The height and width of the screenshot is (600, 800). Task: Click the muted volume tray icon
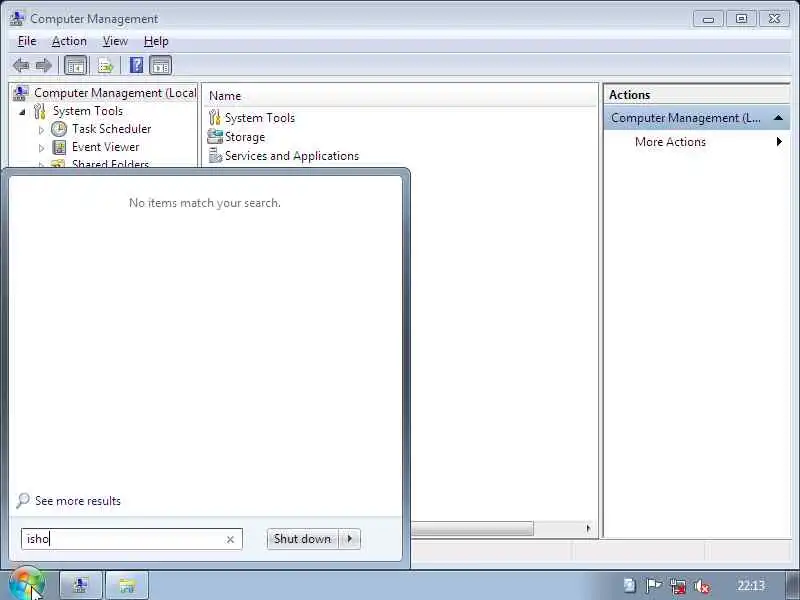(x=702, y=586)
